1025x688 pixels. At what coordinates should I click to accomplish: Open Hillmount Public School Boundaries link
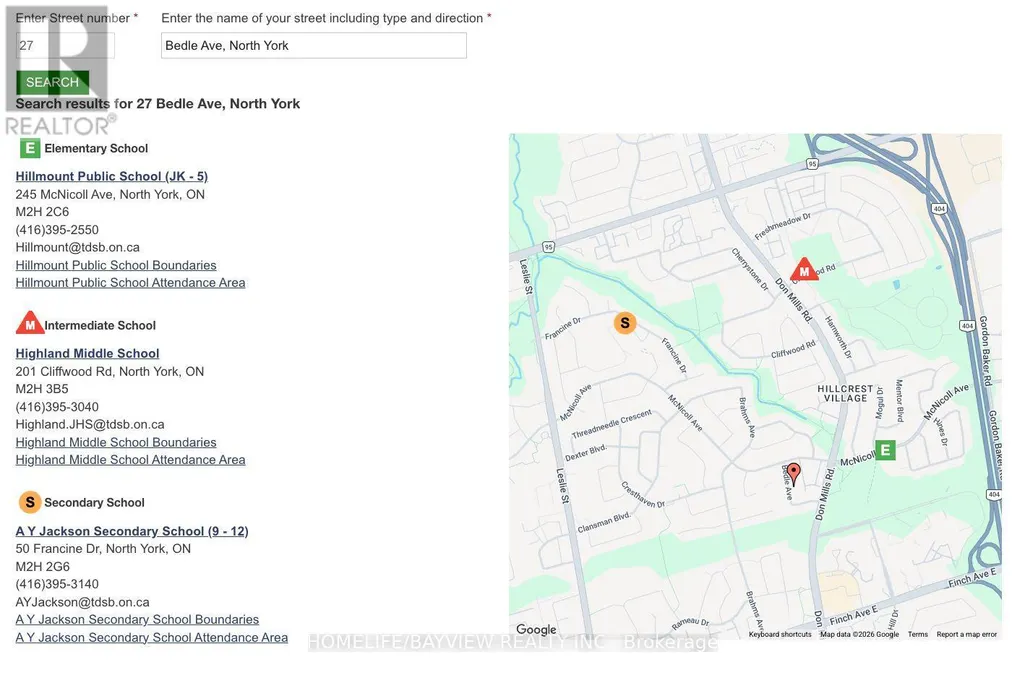[116, 265]
